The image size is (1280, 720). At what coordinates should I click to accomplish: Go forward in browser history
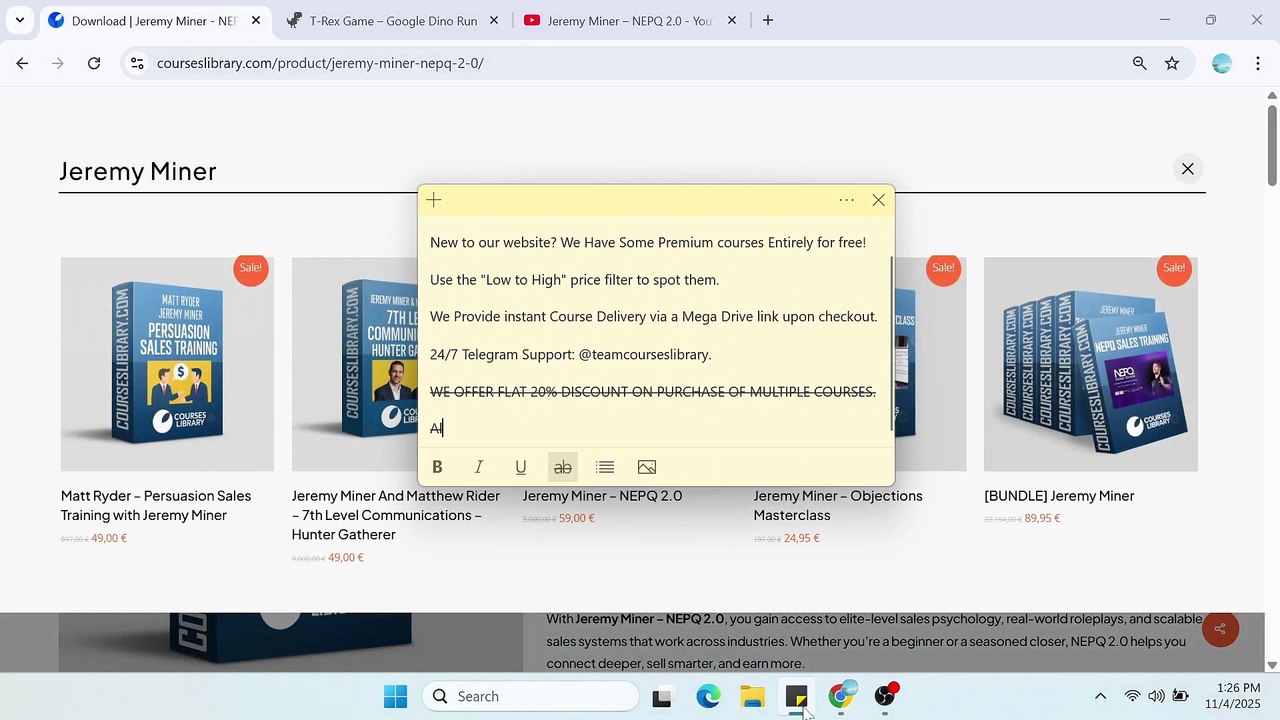pyautogui.click(x=58, y=63)
